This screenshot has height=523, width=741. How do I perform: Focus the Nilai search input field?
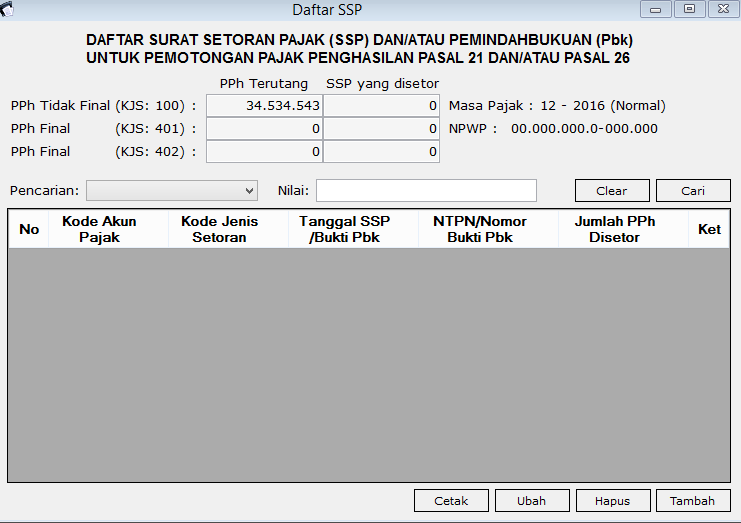pyautogui.click(x=426, y=190)
